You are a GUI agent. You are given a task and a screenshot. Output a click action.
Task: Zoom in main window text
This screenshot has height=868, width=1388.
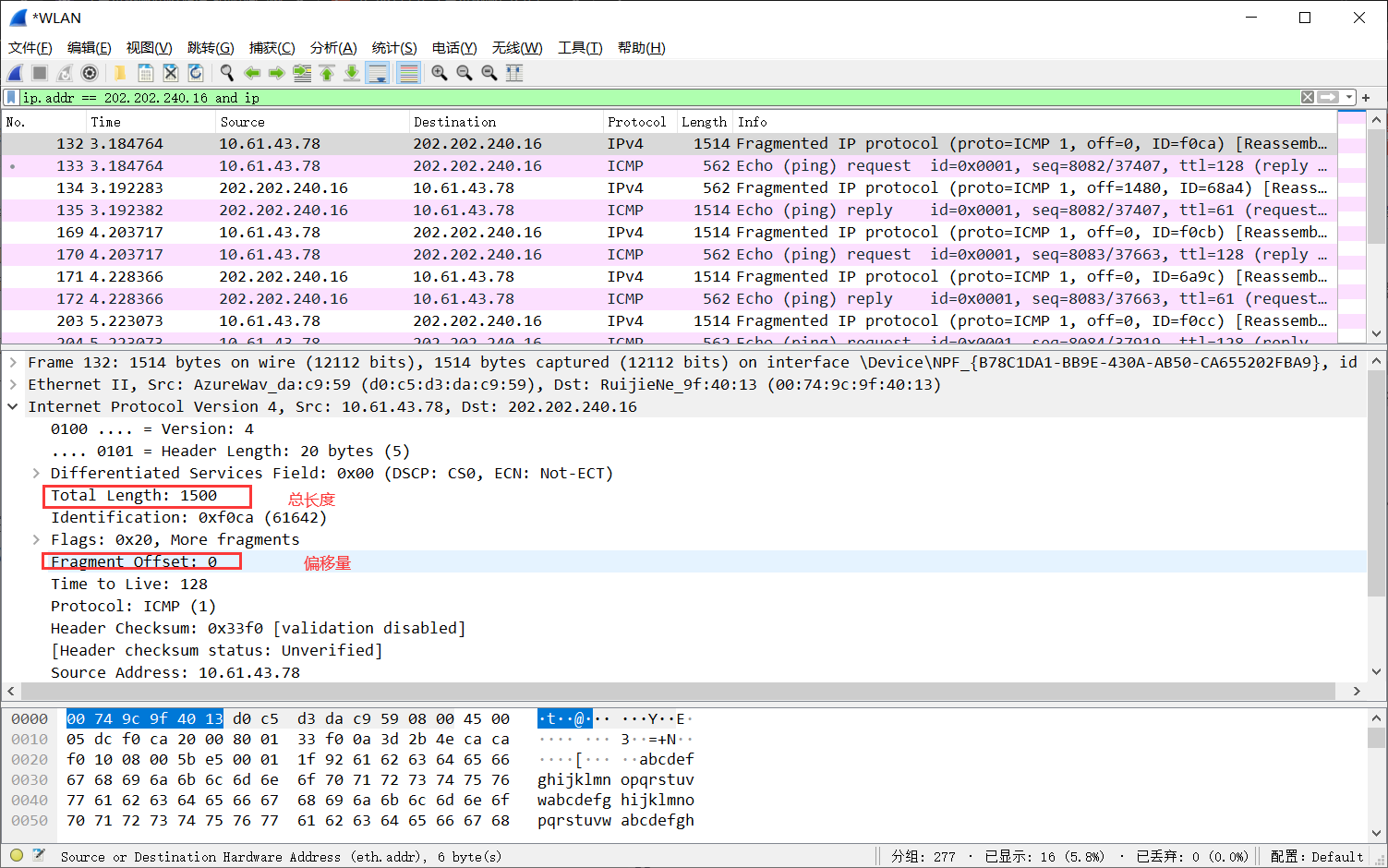pos(440,73)
